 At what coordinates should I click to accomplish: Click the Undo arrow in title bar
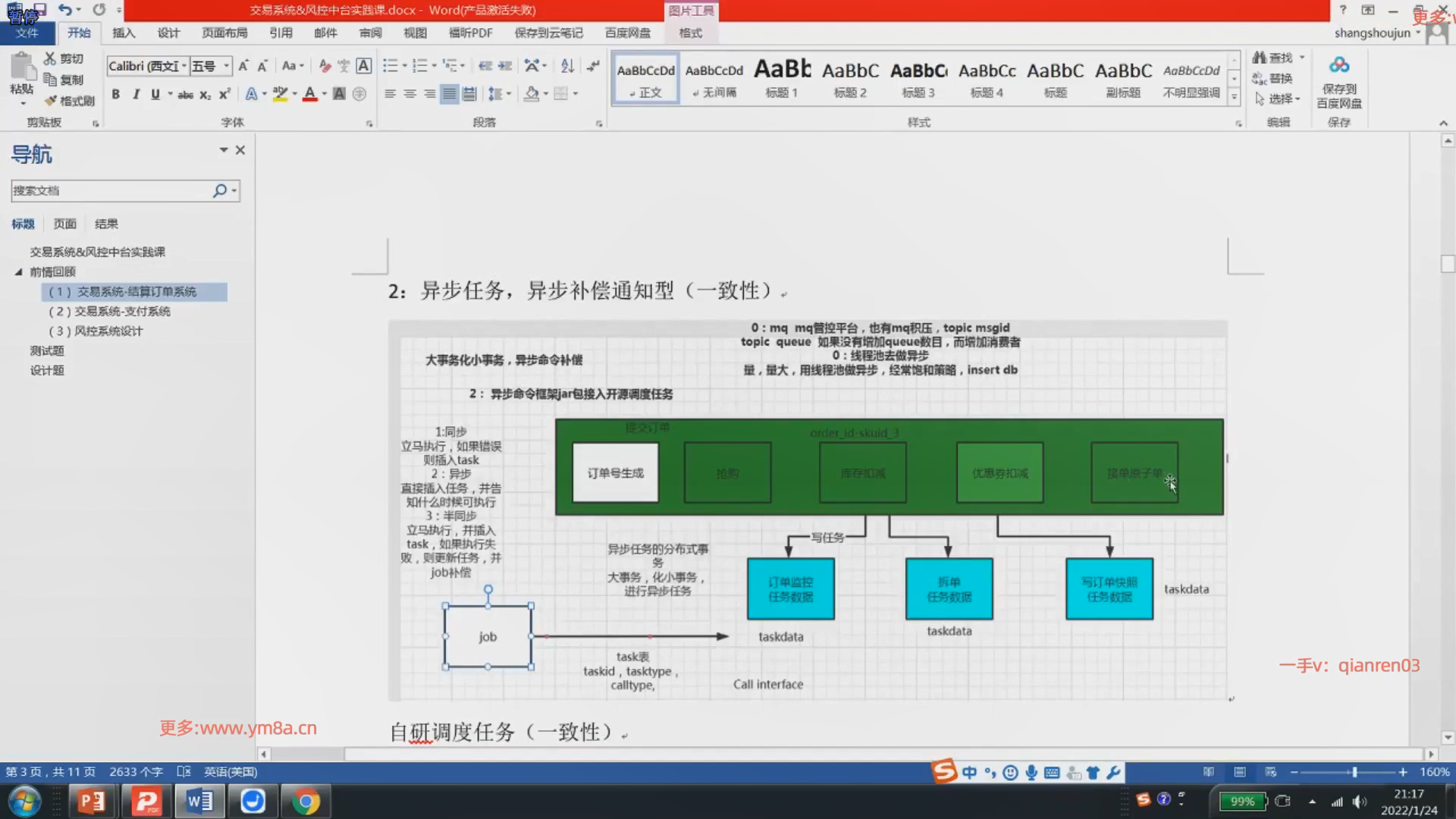(x=65, y=10)
